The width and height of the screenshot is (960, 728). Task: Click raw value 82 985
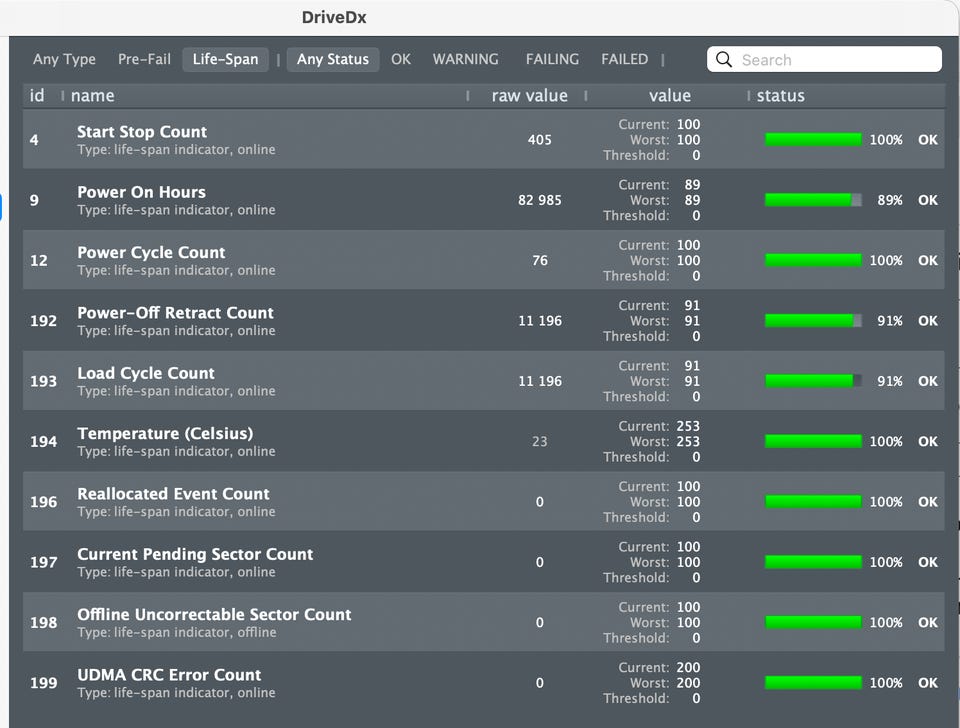click(539, 200)
